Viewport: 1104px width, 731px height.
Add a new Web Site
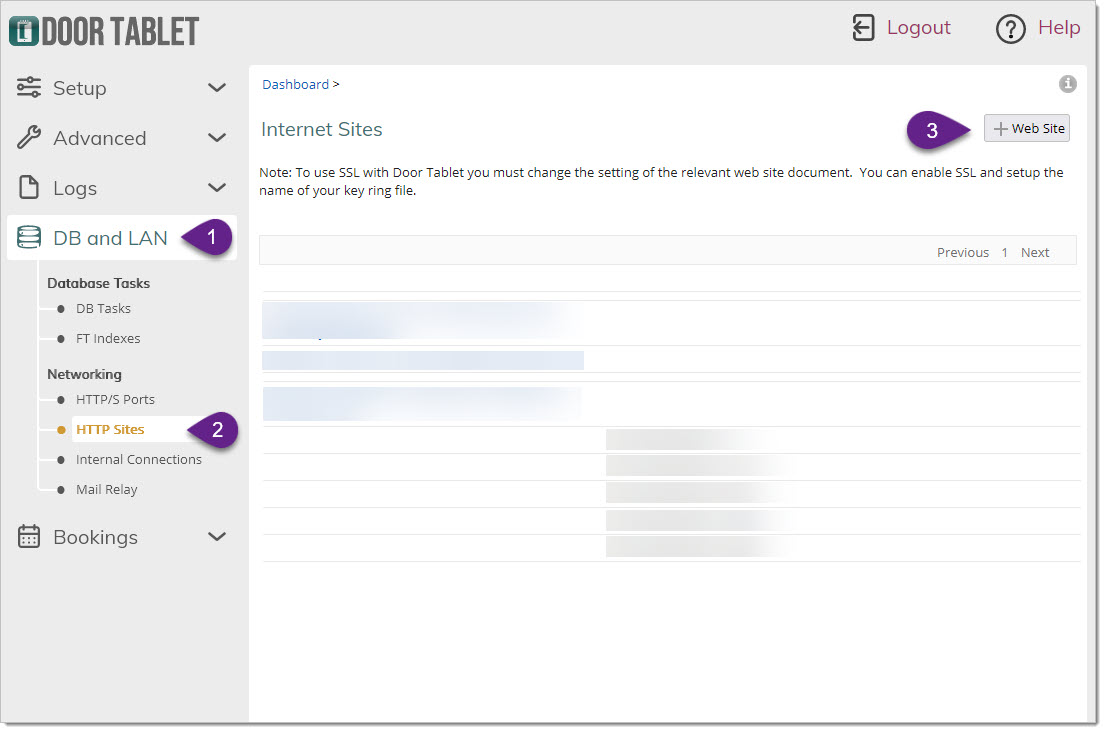tap(1027, 129)
